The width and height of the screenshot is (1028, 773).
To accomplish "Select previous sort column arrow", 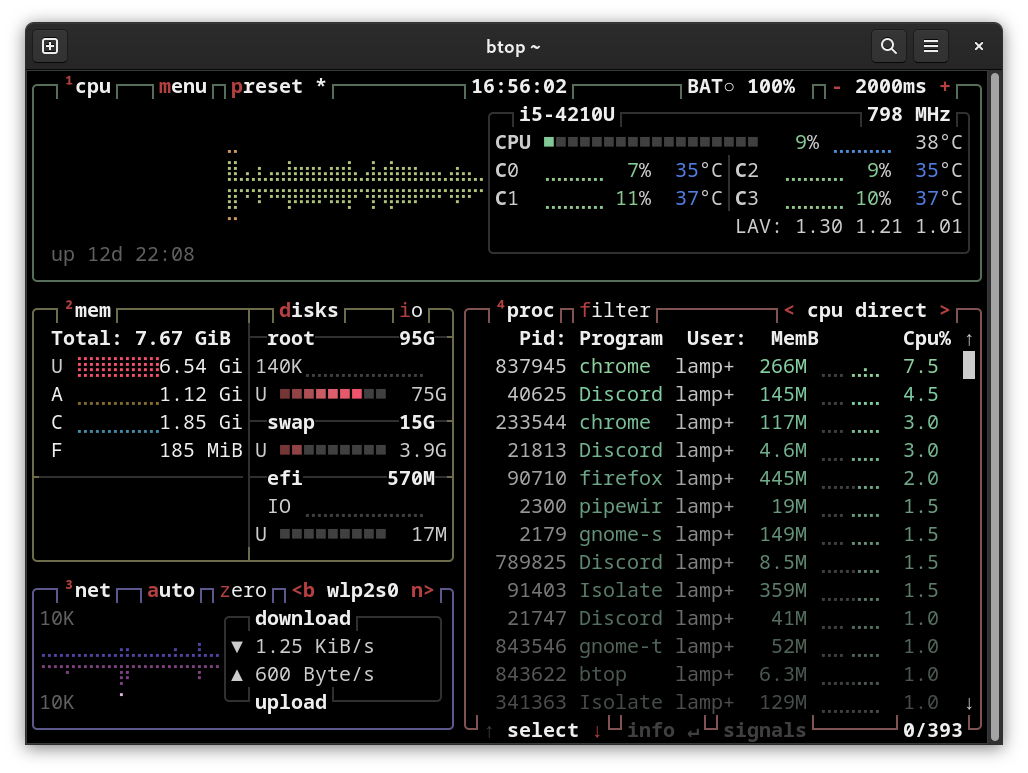I will tap(789, 310).
